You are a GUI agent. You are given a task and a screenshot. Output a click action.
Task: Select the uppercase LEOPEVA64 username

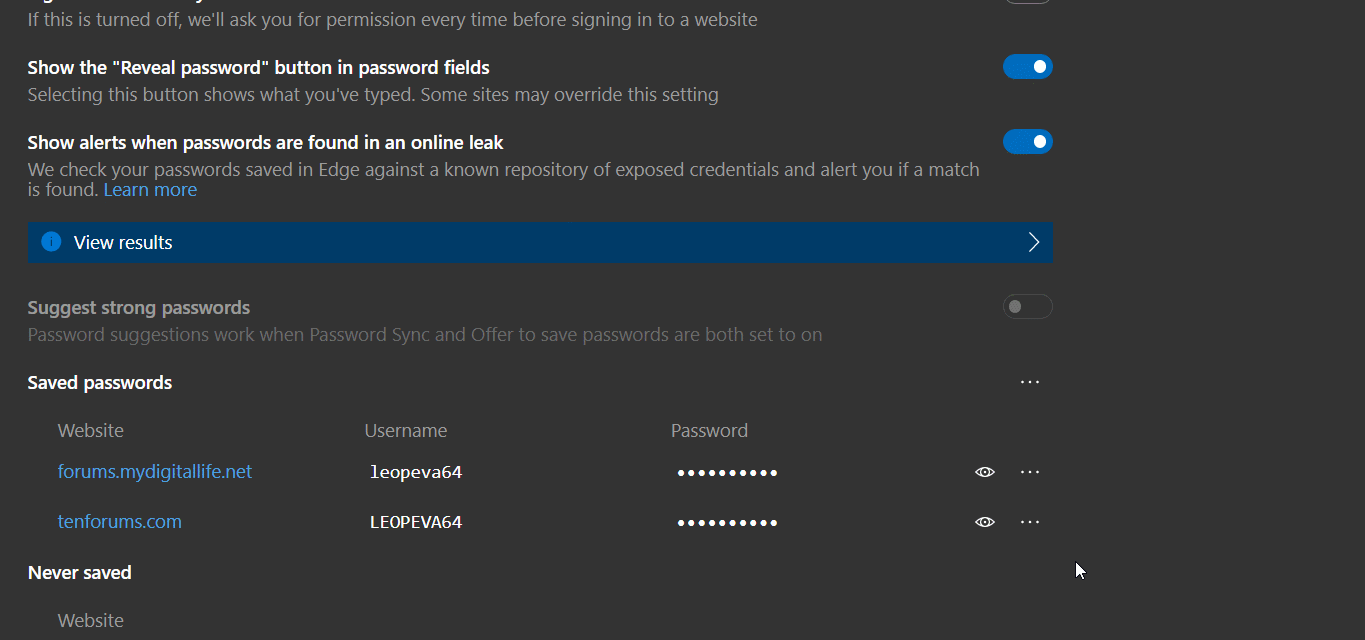[416, 522]
